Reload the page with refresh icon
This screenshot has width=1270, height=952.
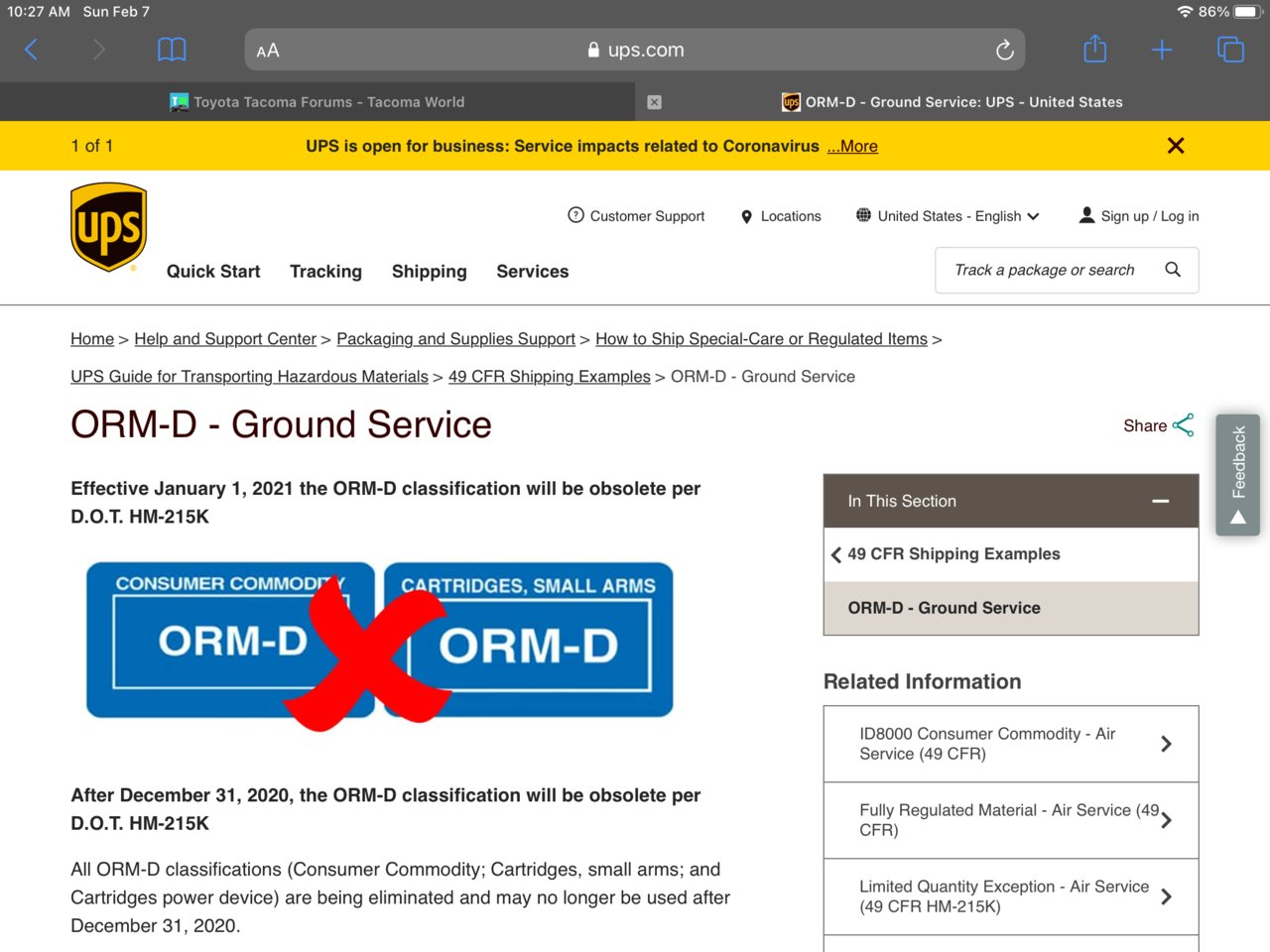(1004, 50)
